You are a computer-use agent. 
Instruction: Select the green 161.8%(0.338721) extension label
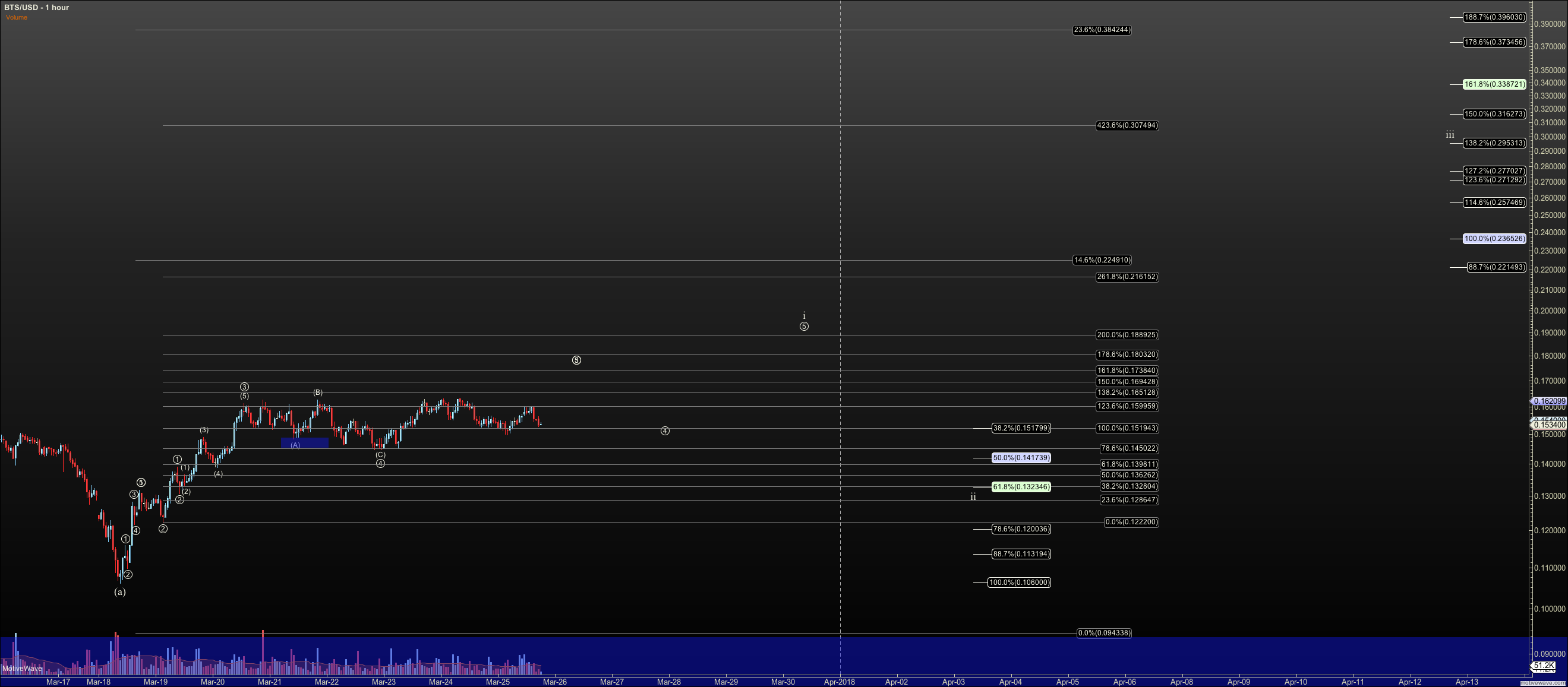click(x=1494, y=84)
